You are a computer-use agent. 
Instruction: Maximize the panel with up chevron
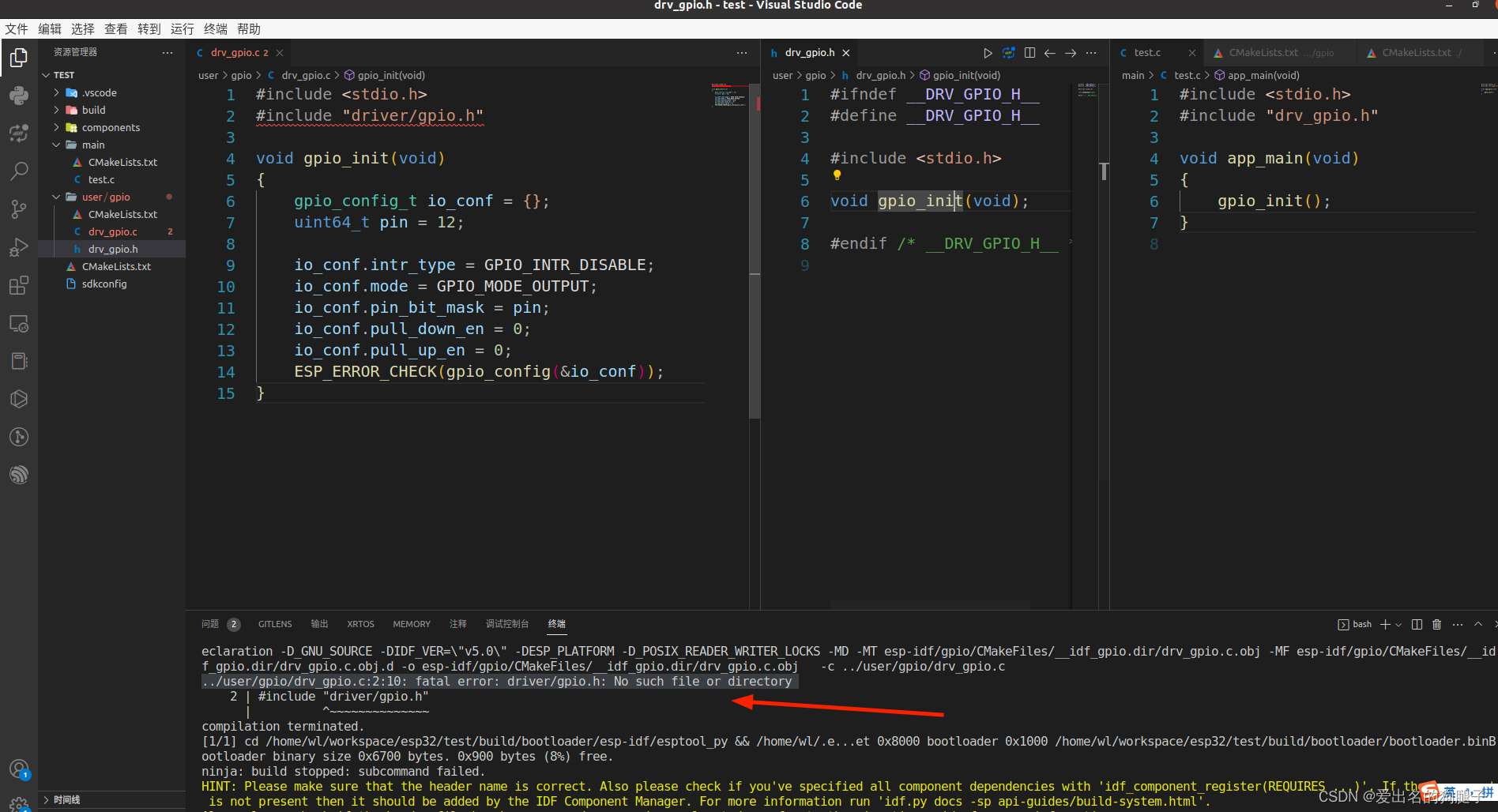1478,624
